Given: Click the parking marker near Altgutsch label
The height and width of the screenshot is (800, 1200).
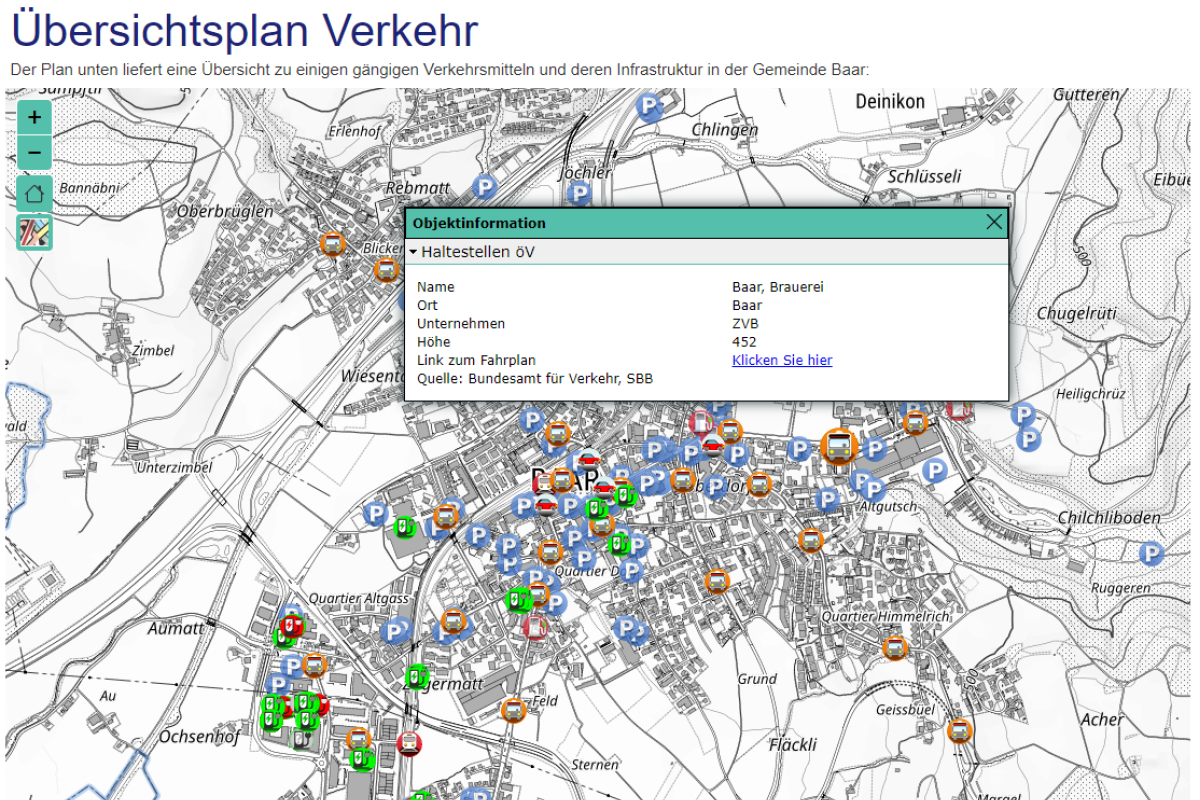Looking at the screenshot, I should pos(873,489).
